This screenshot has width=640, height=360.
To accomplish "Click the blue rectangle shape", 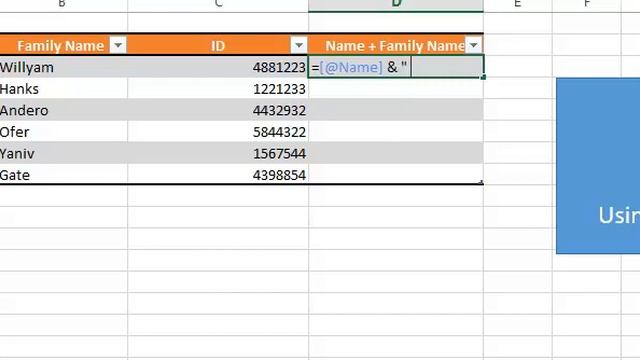I will [x=598, y=166].
